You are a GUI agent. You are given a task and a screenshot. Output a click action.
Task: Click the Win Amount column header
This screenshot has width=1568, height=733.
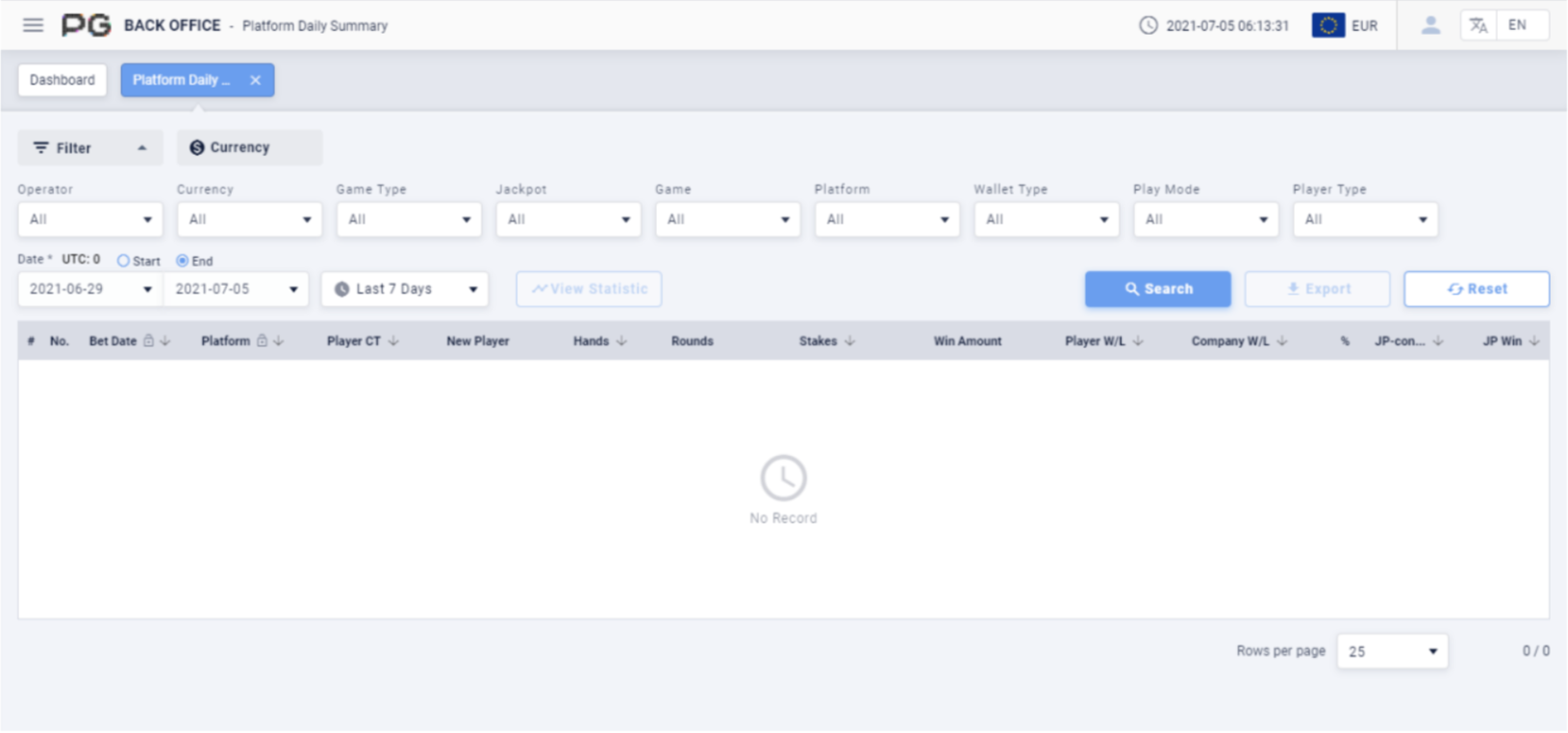click(968, 341)
